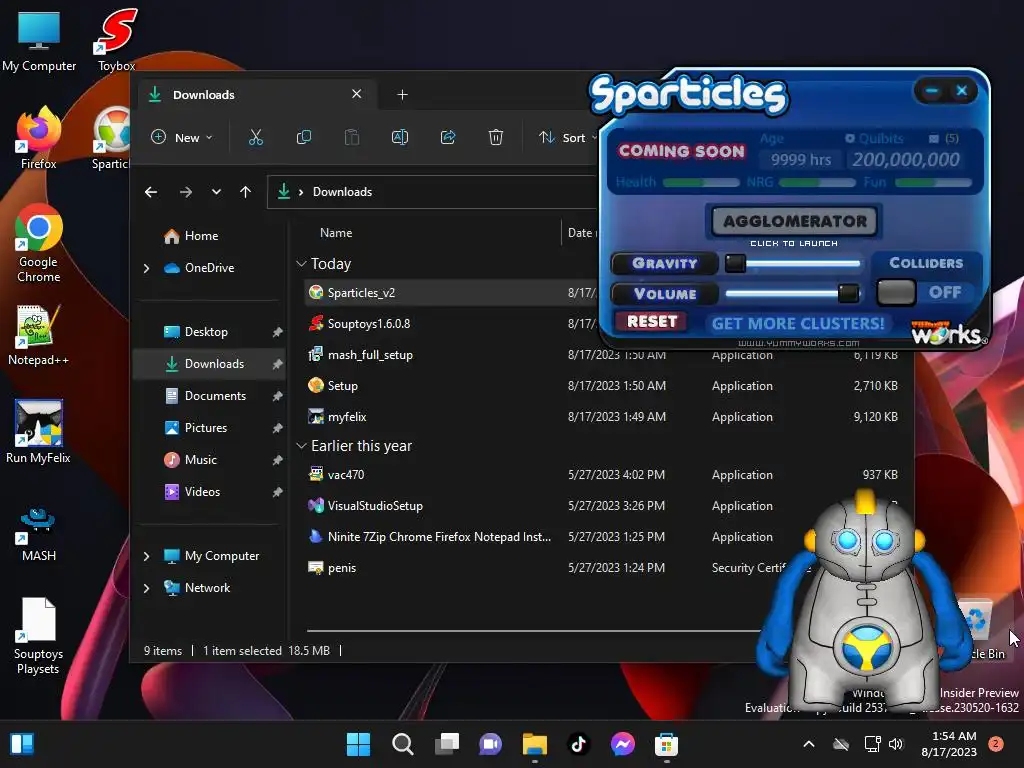Open Microsoft Store from taskbar
This screenshot has width=1024, height=768.
666,744
